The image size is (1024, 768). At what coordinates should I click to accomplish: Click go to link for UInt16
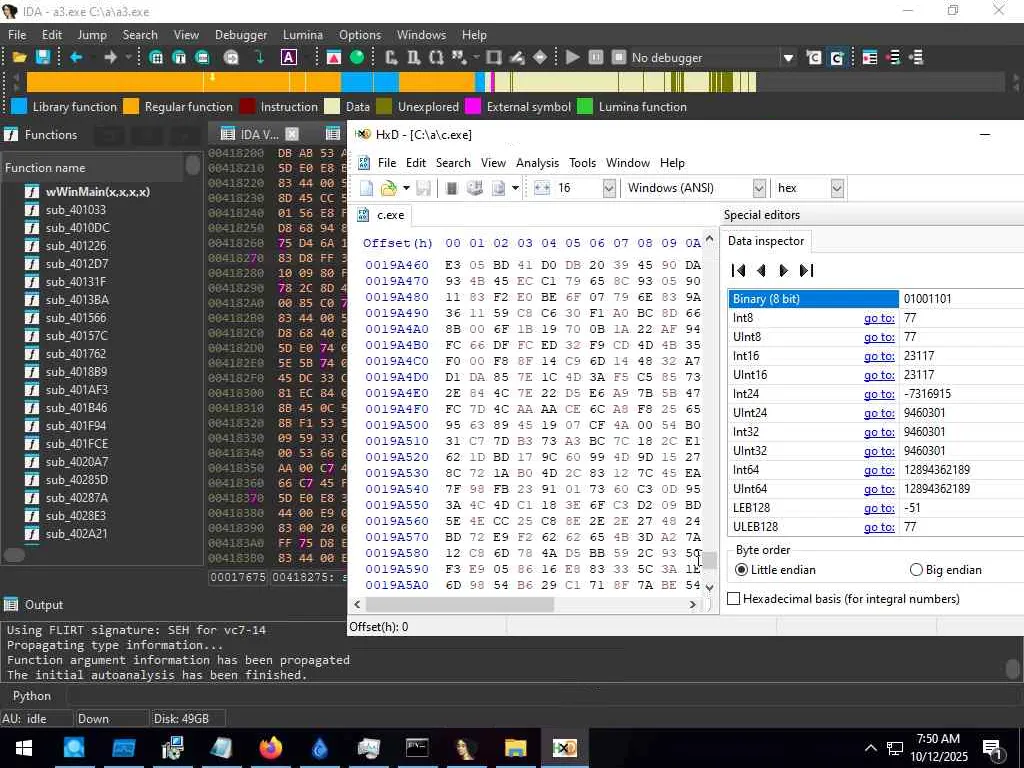[879, 375]
